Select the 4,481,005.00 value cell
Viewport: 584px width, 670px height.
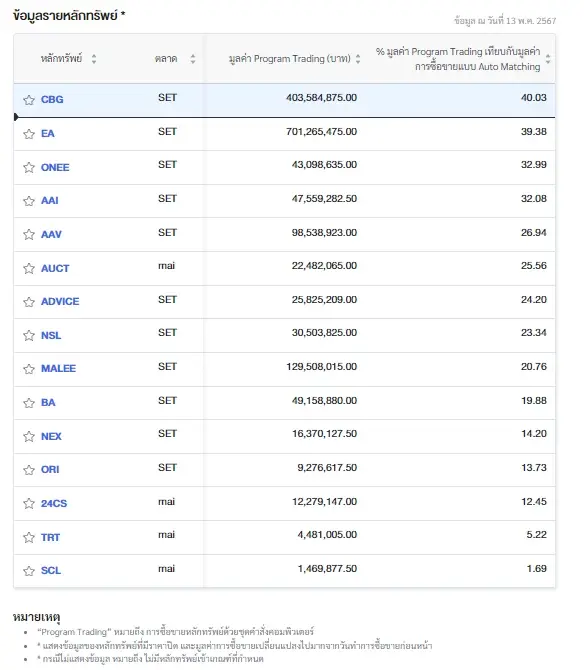327,535
